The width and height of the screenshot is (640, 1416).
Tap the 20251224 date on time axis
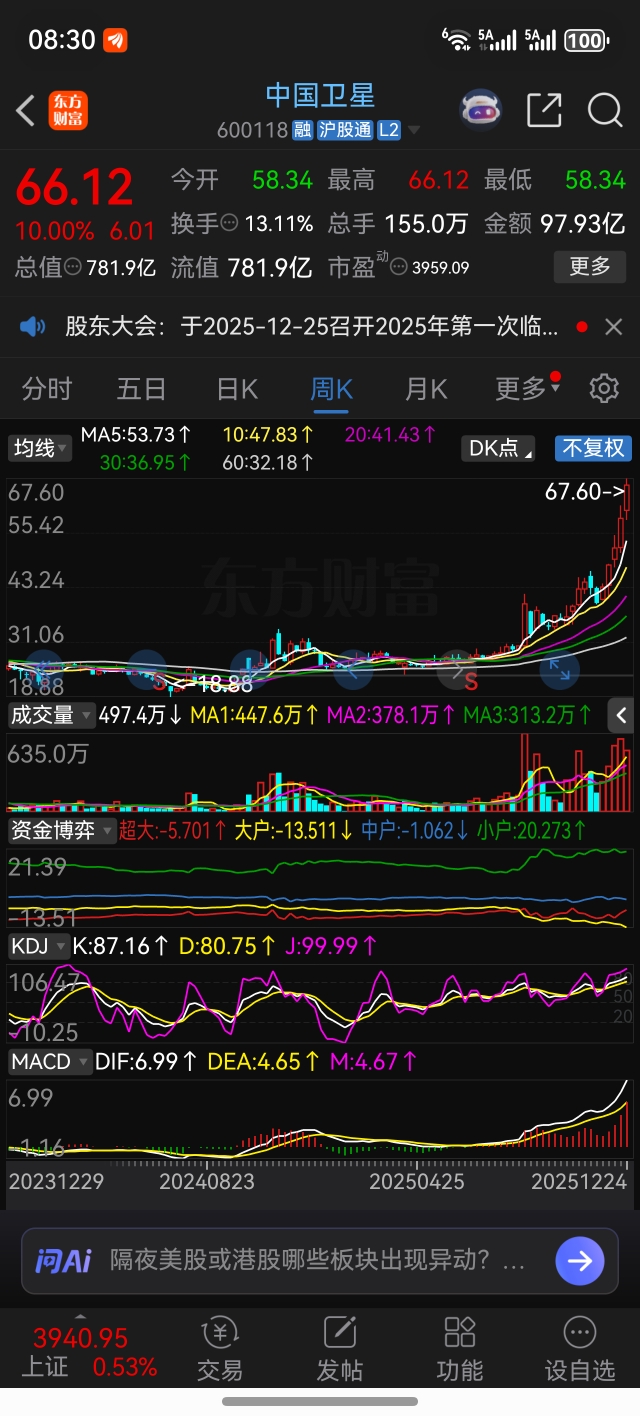tap(579, 1180)
